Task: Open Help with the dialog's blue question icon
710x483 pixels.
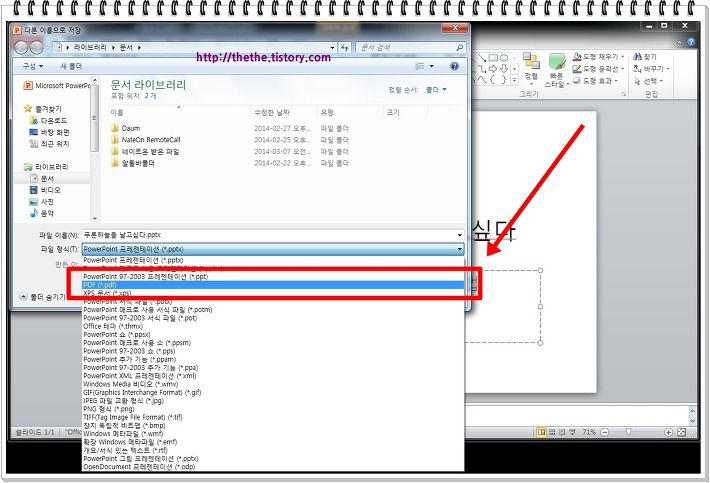Action: 454,66
